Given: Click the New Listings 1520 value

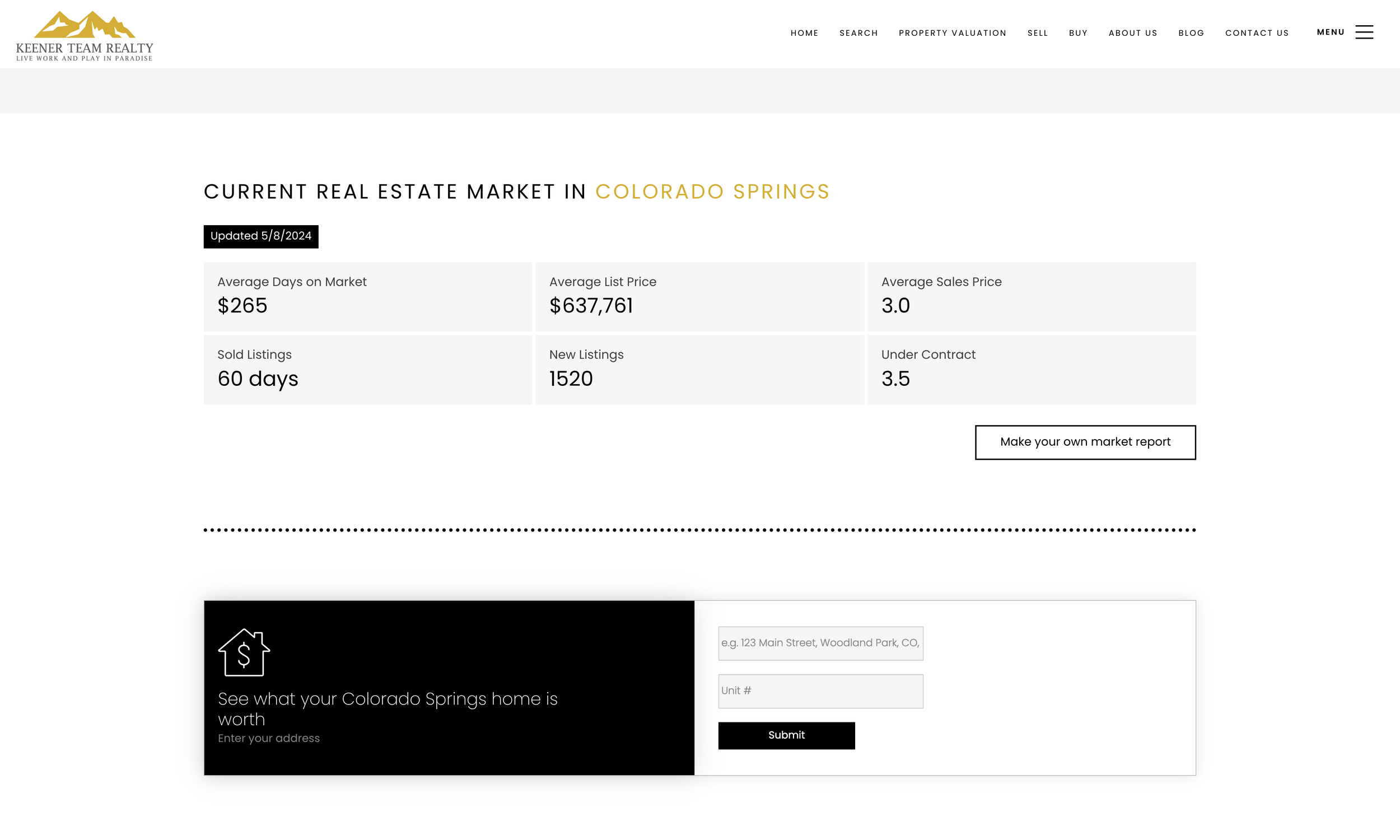Looking at the screenshot, I should (x=571, y=379).
